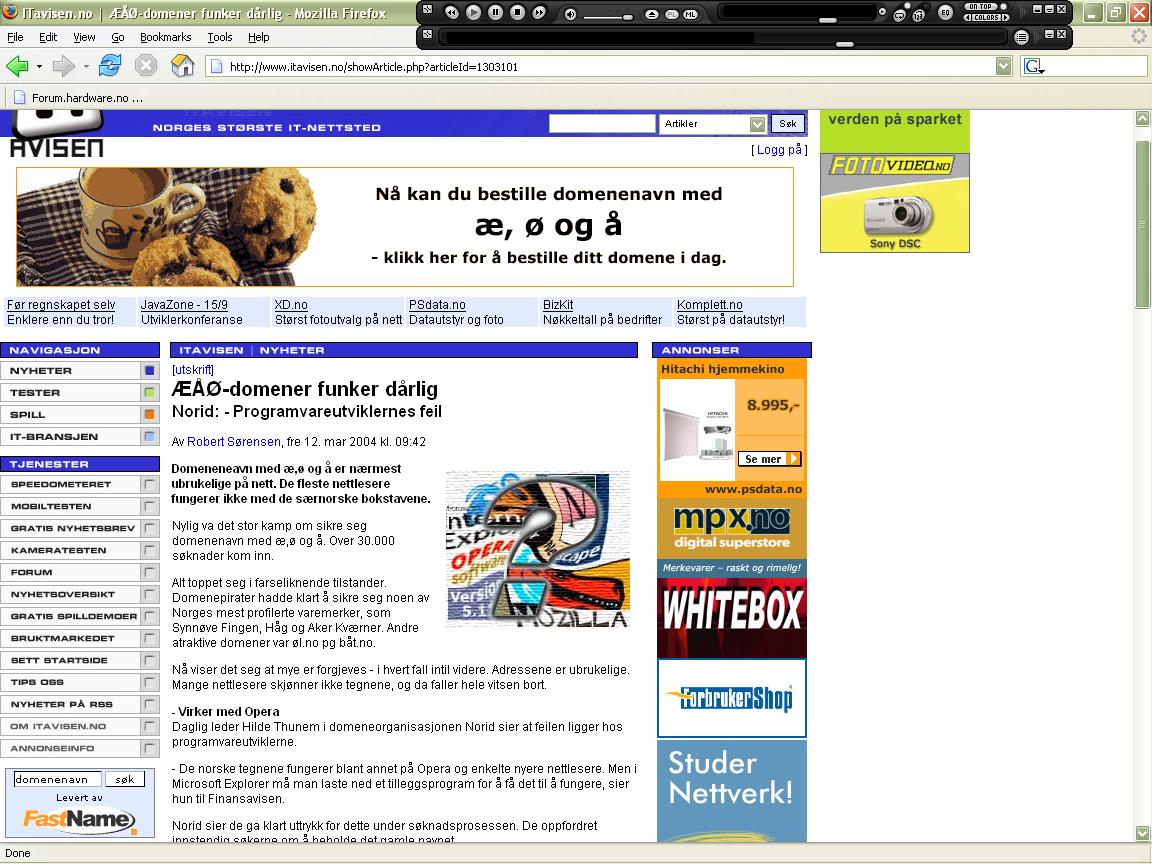
Task: Toggle PL playlist window in media player
Action: (x=672, y=15)
